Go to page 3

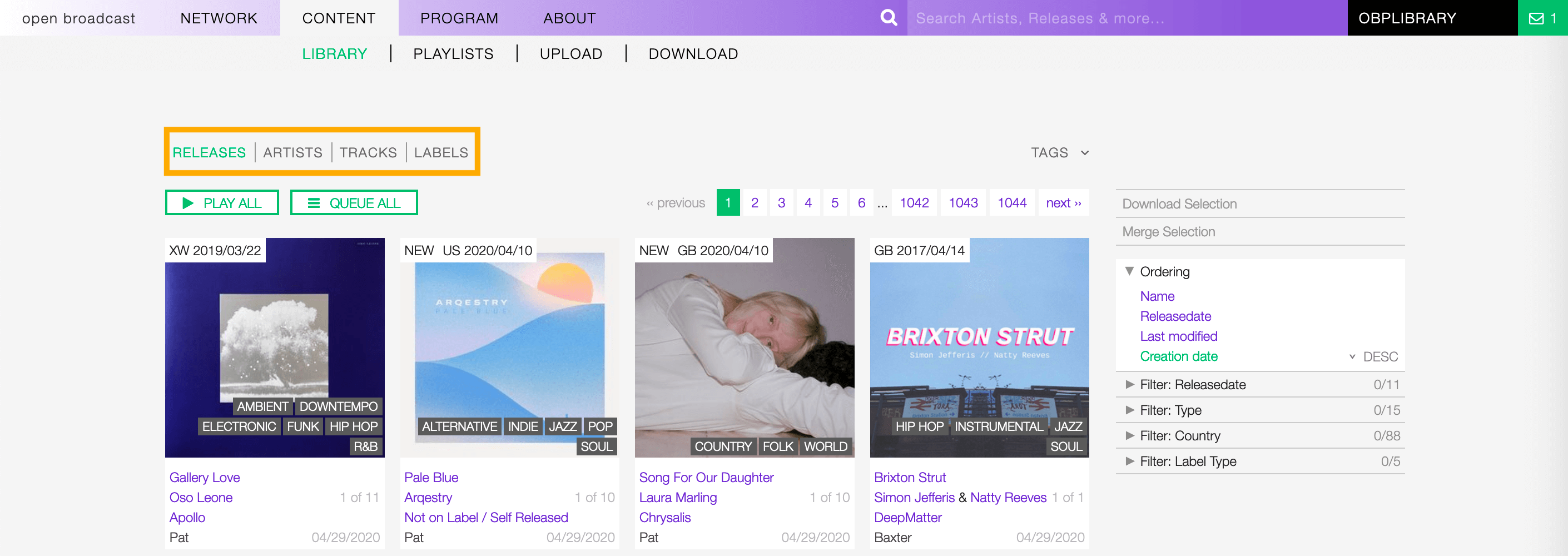[781, 203]
